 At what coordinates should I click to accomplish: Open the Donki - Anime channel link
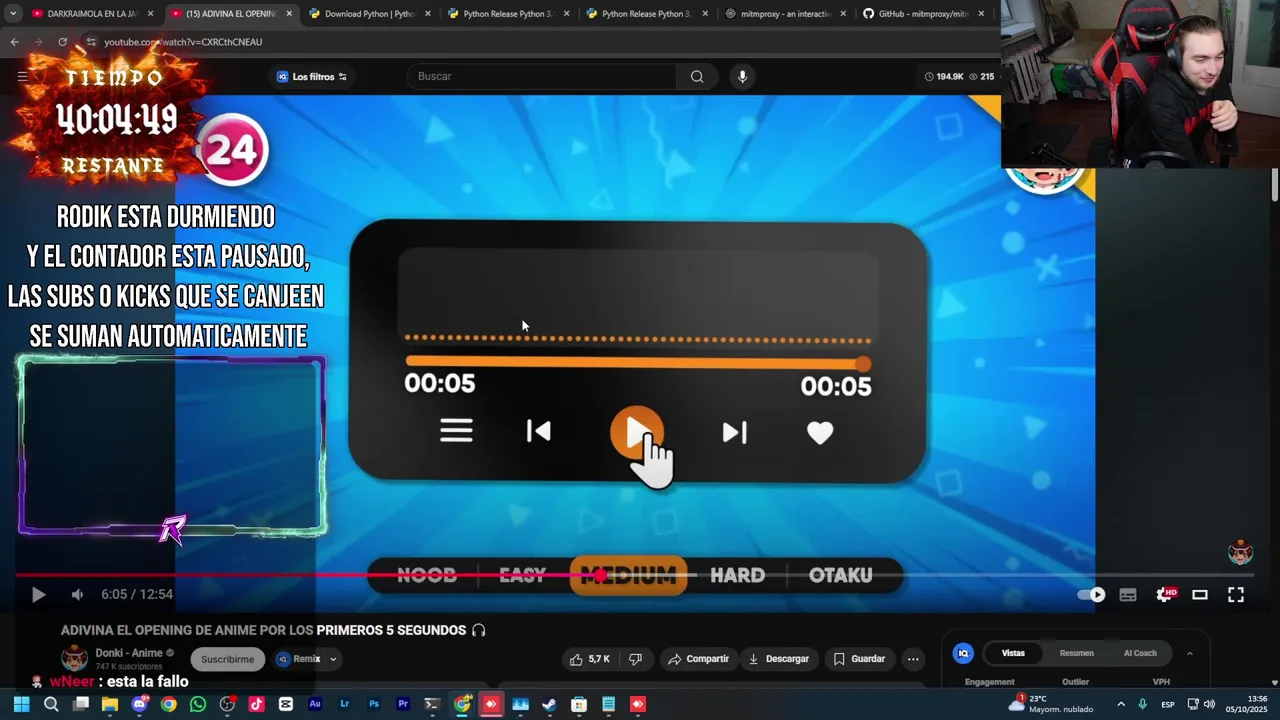129,653
